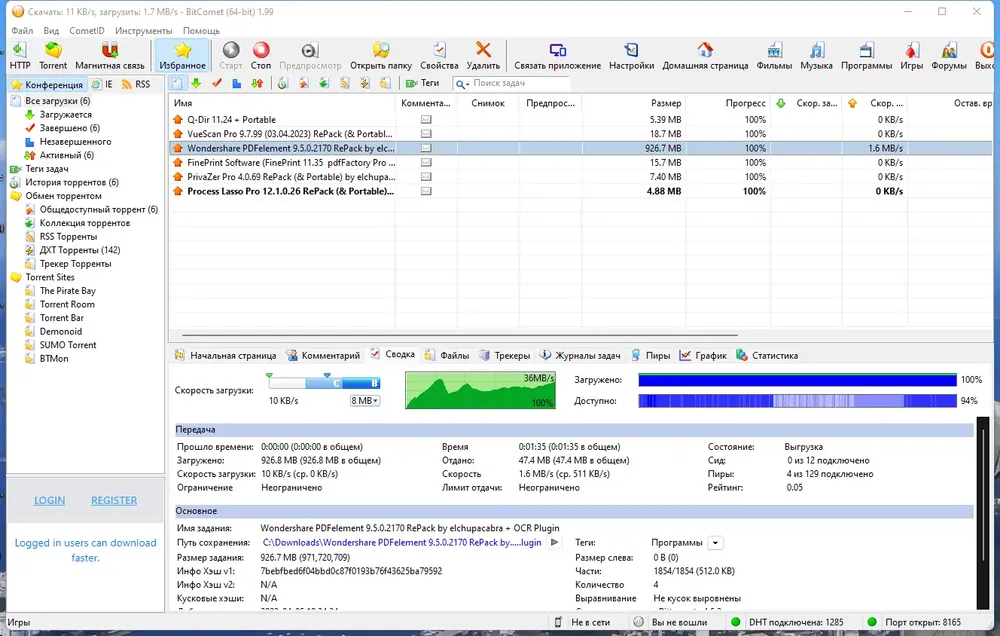Click the Игры games toolbar icon
The width and height of the screenshot is (1000, 636).
[x=911, y=55]
